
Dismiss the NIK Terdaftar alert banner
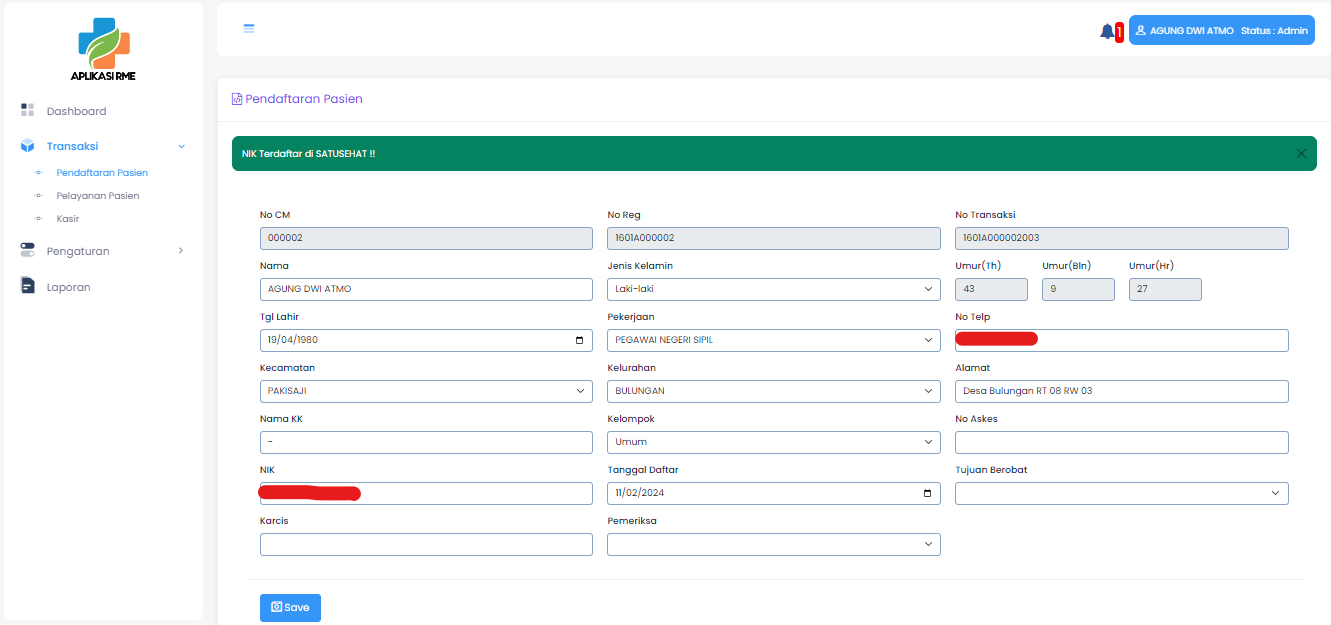1301,154
